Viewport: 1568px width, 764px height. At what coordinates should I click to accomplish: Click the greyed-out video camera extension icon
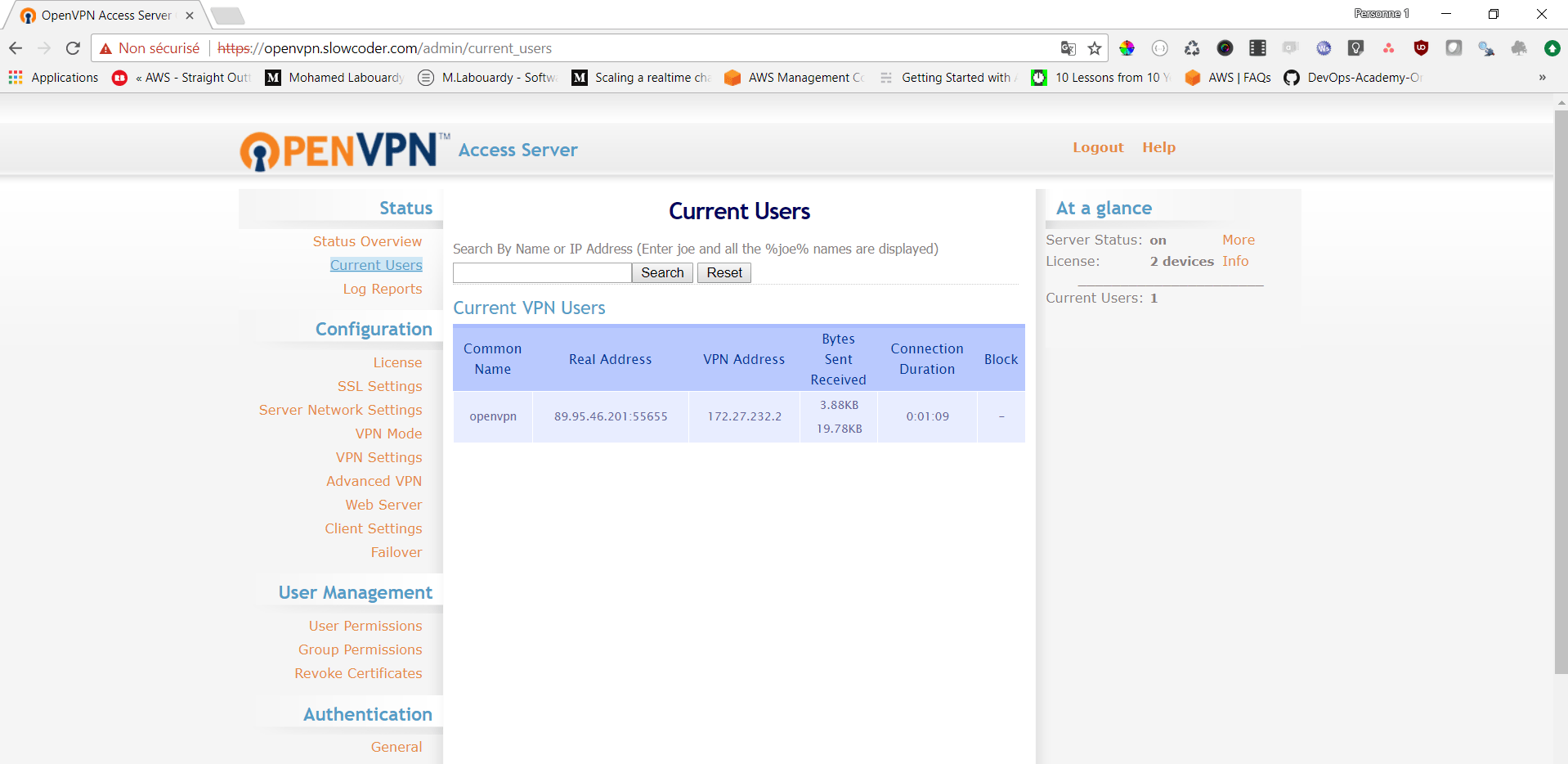pos(1290,48)
